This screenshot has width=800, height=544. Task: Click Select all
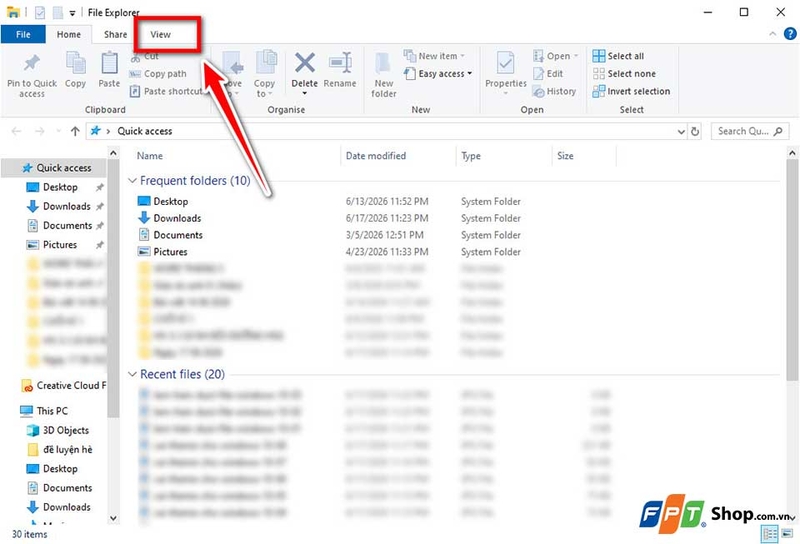point(618,56)
